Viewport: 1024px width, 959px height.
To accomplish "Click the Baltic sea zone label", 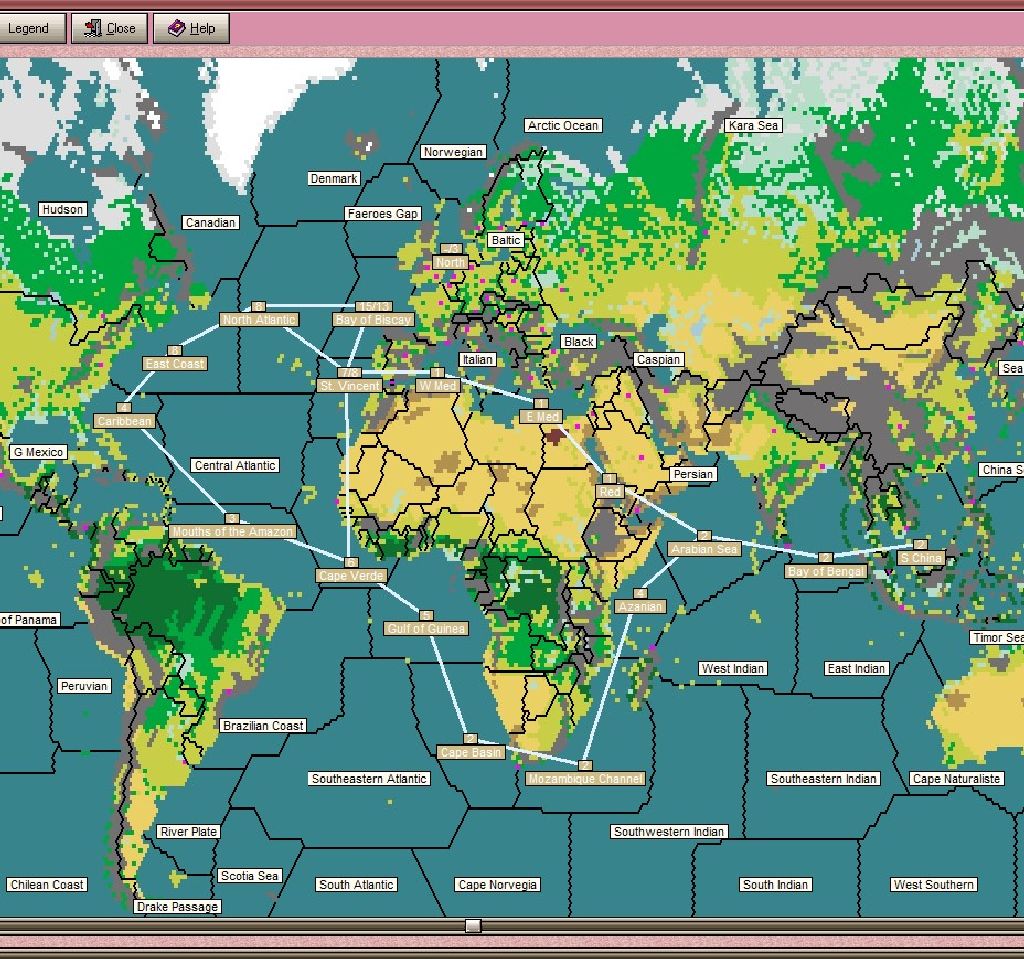I will pos(504,240).
